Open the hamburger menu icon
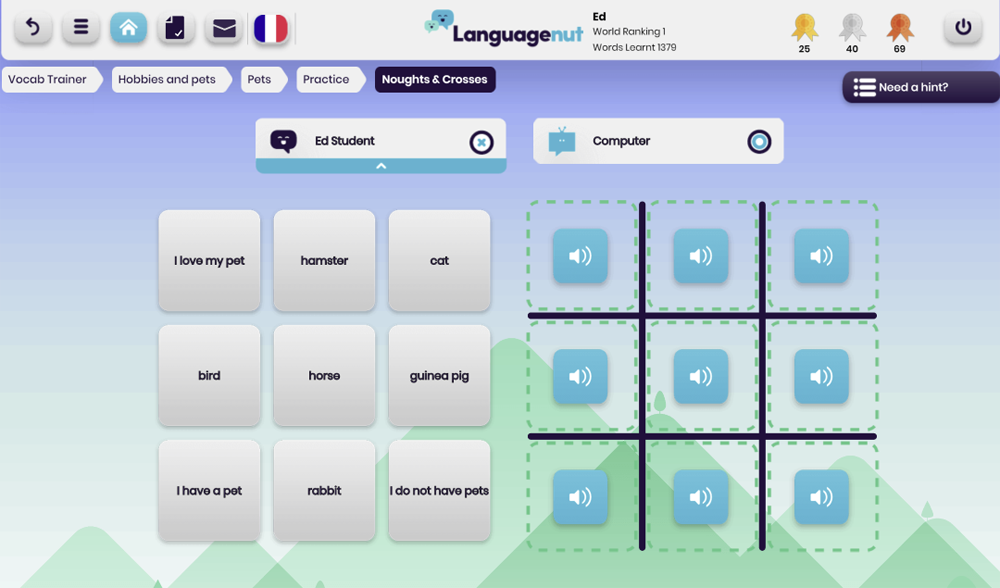This screenshot has width=1000, height=588. point(81,27)
